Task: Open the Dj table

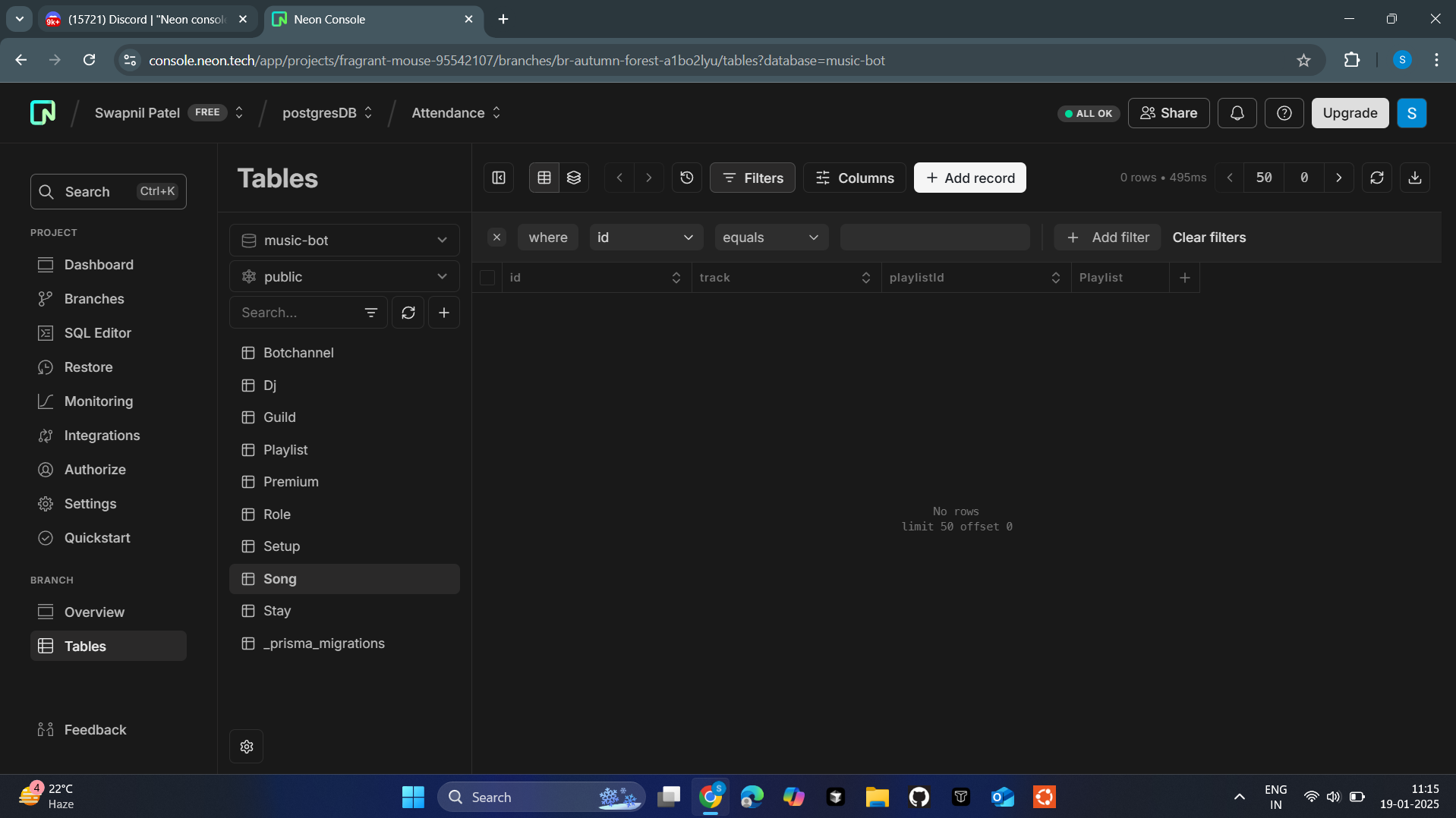Action: click(x=345, y=385)
